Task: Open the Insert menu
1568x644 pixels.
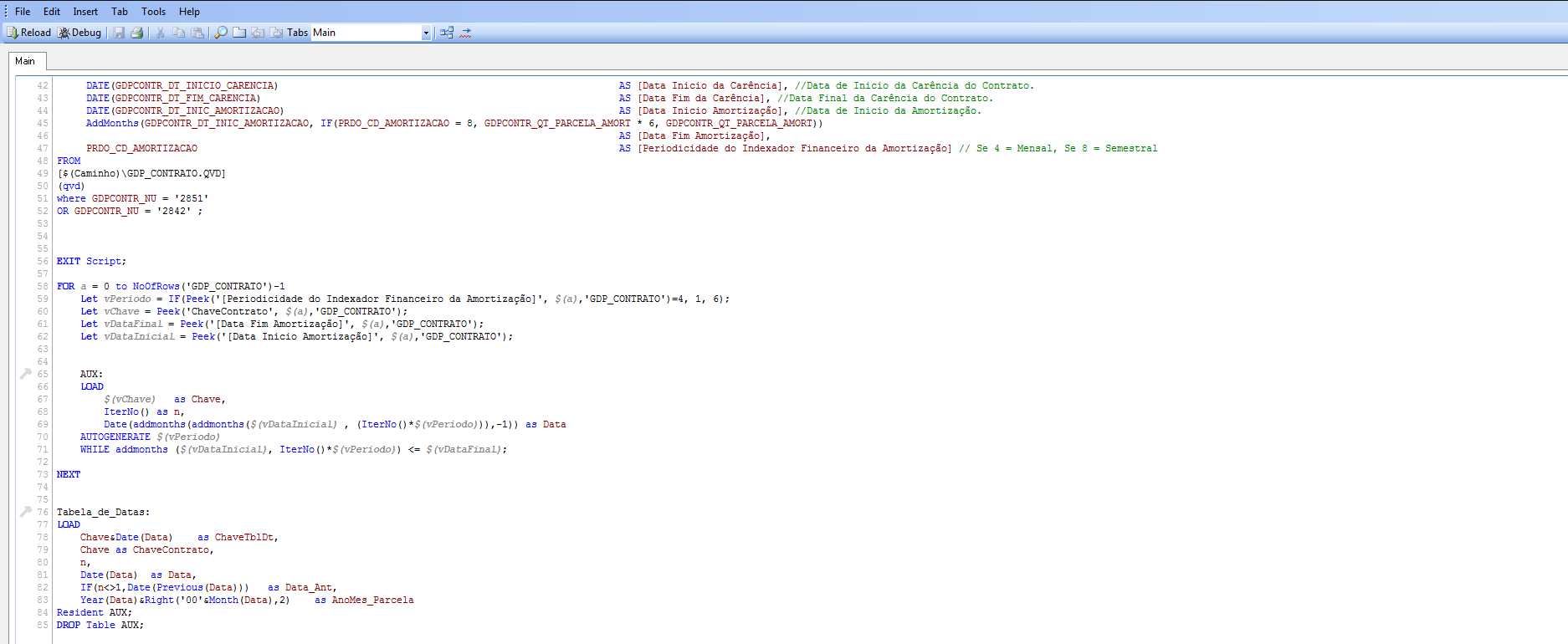Action: (x=85, y=12)
